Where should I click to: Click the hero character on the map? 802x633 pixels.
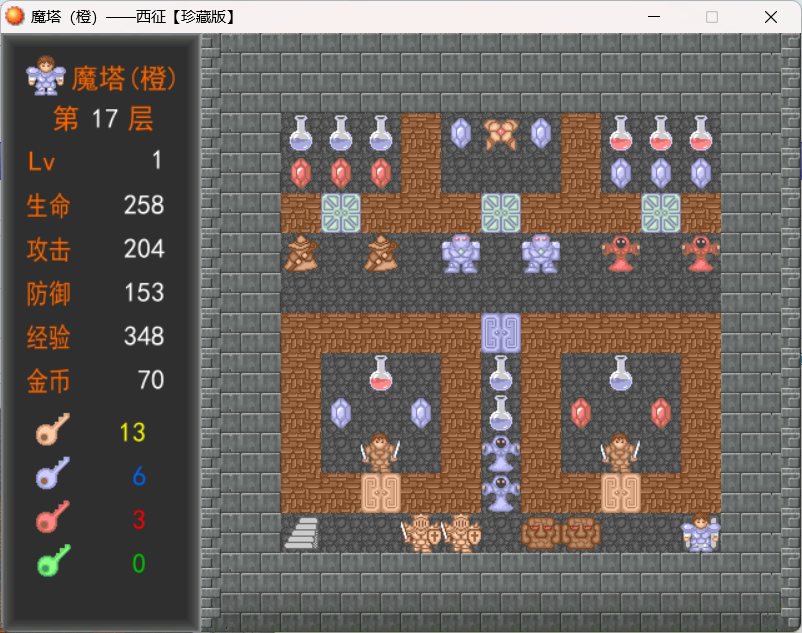coord(701,533)
